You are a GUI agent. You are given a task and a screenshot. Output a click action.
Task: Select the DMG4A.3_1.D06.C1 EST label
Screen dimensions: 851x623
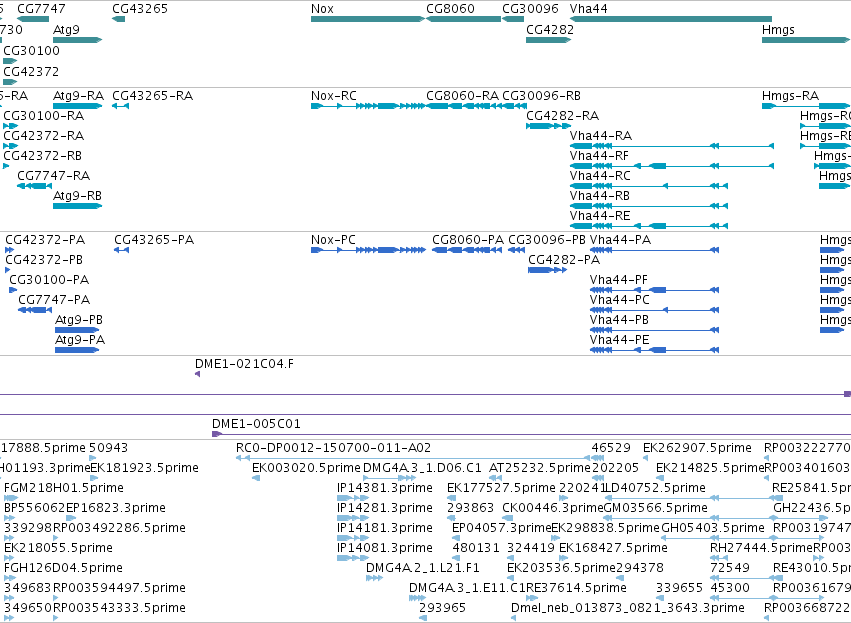422,468
